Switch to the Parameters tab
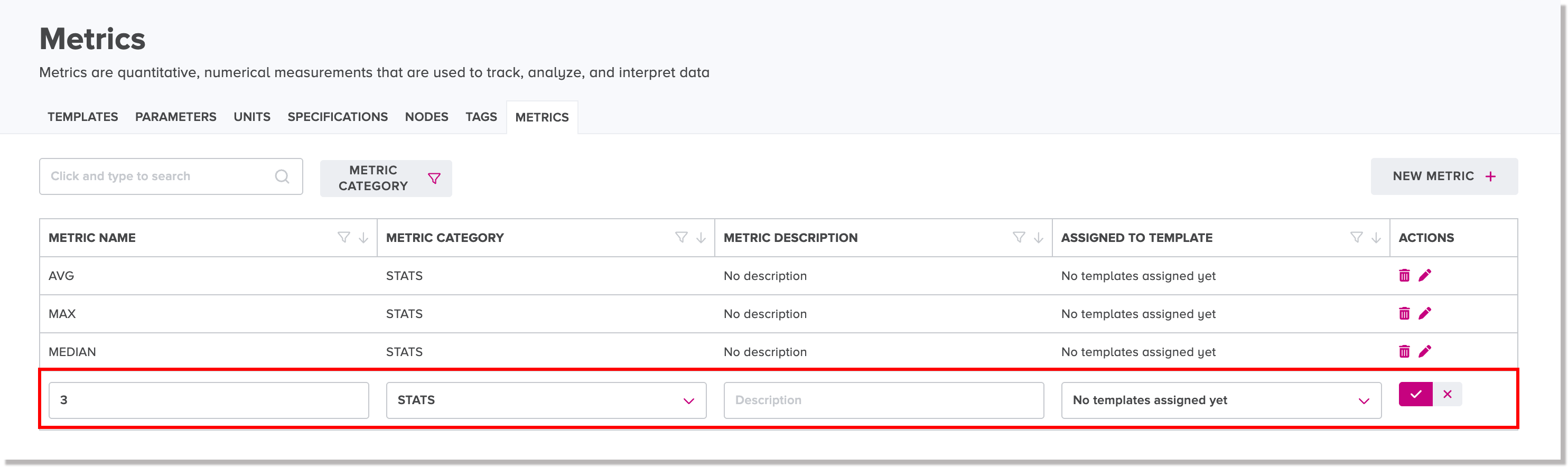1568x467 pixels. [175, 117]
